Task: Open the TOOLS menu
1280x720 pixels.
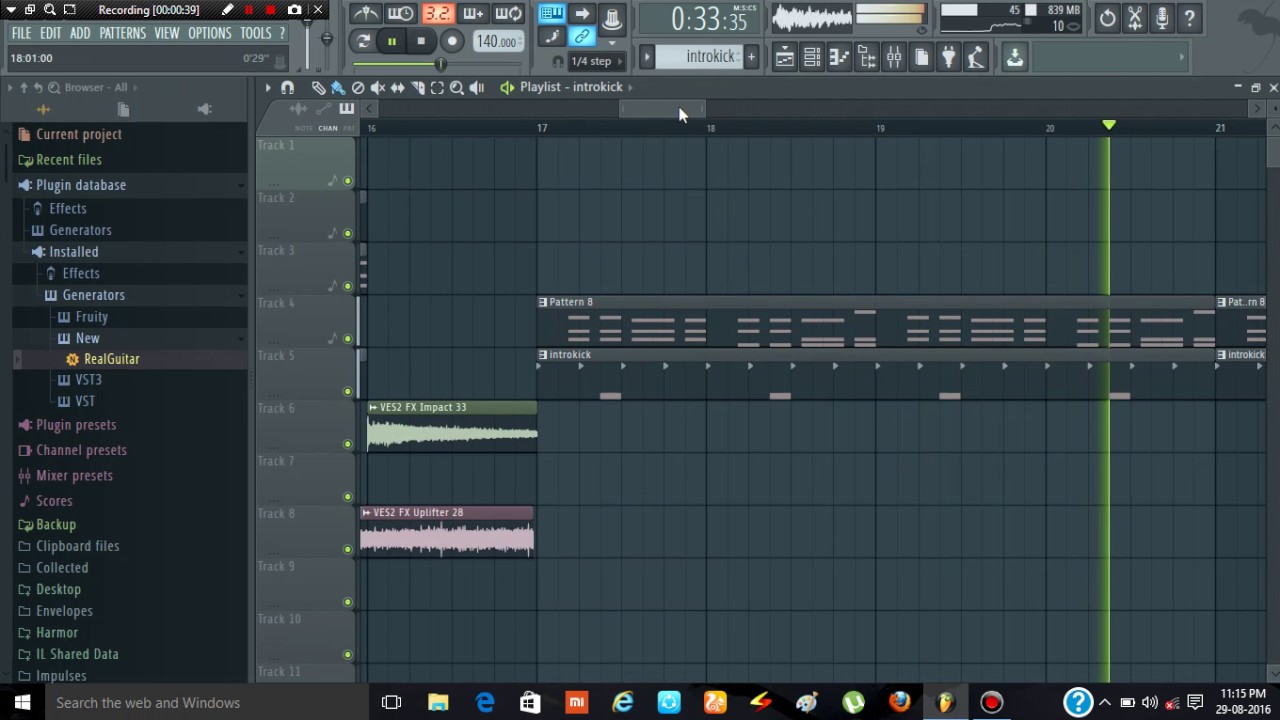Action: (x=256, y=33)
